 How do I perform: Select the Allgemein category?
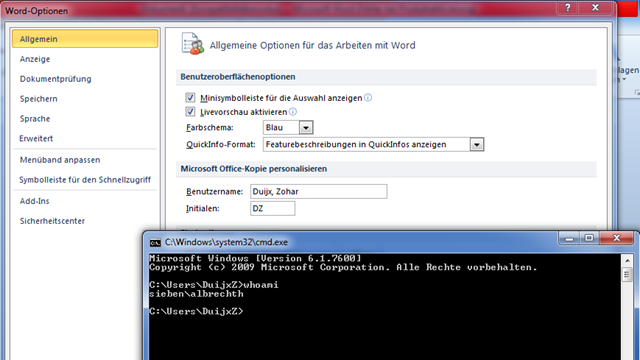(x=85, y=39)
